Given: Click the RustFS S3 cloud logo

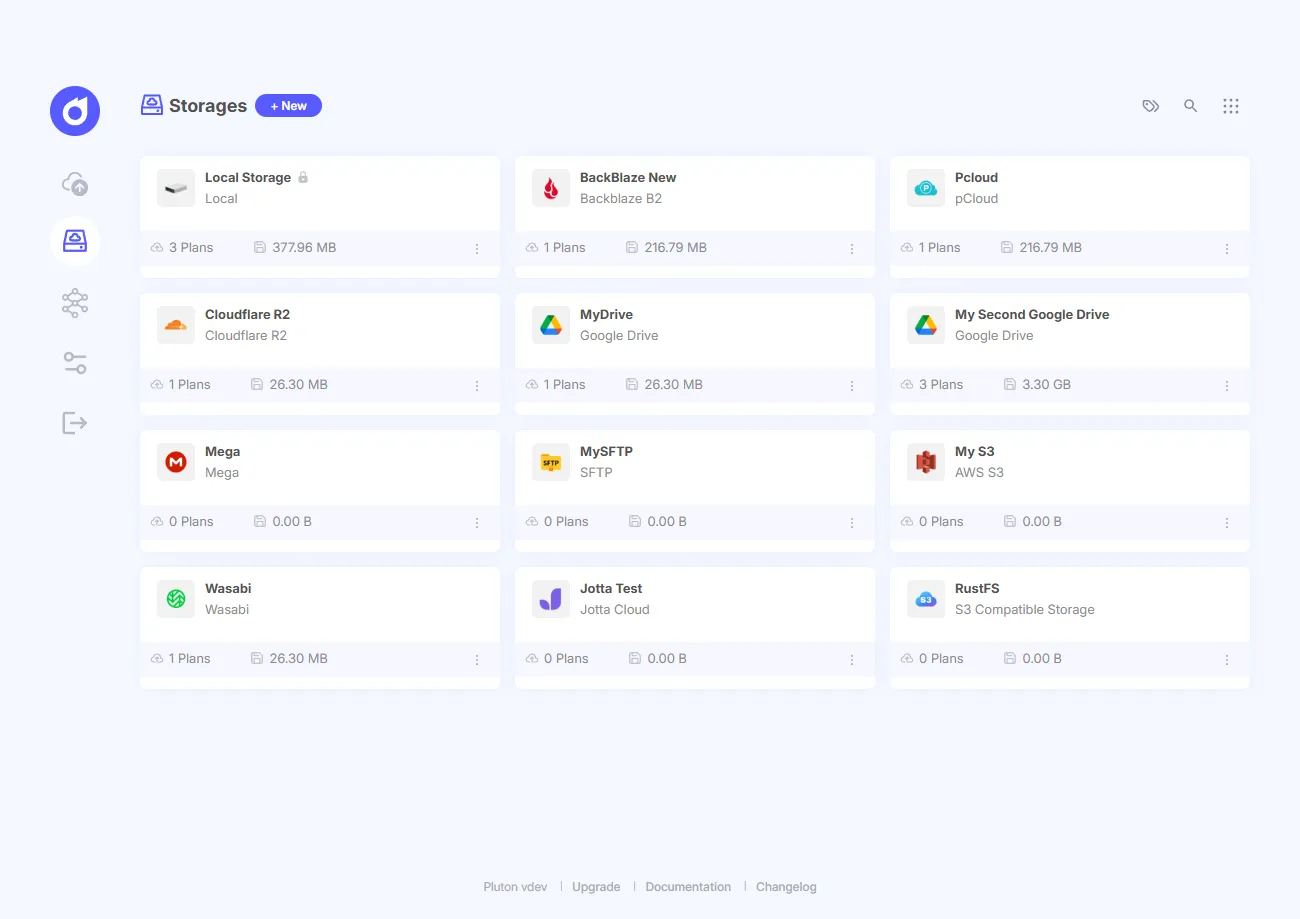Looking at the screenshot, I should (926, 599).
